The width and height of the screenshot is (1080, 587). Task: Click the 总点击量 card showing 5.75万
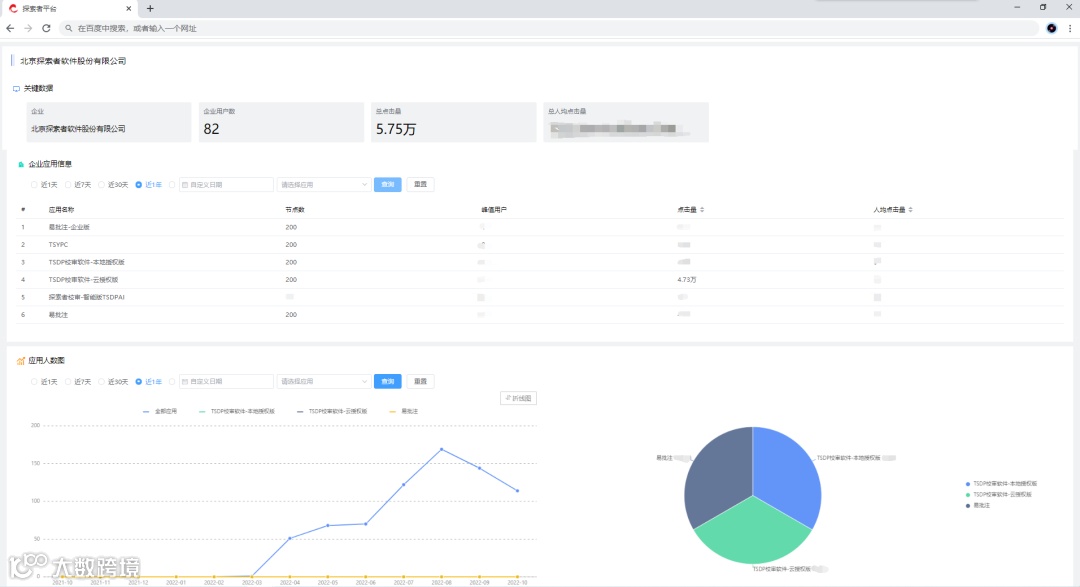click(x=453, y=122)
